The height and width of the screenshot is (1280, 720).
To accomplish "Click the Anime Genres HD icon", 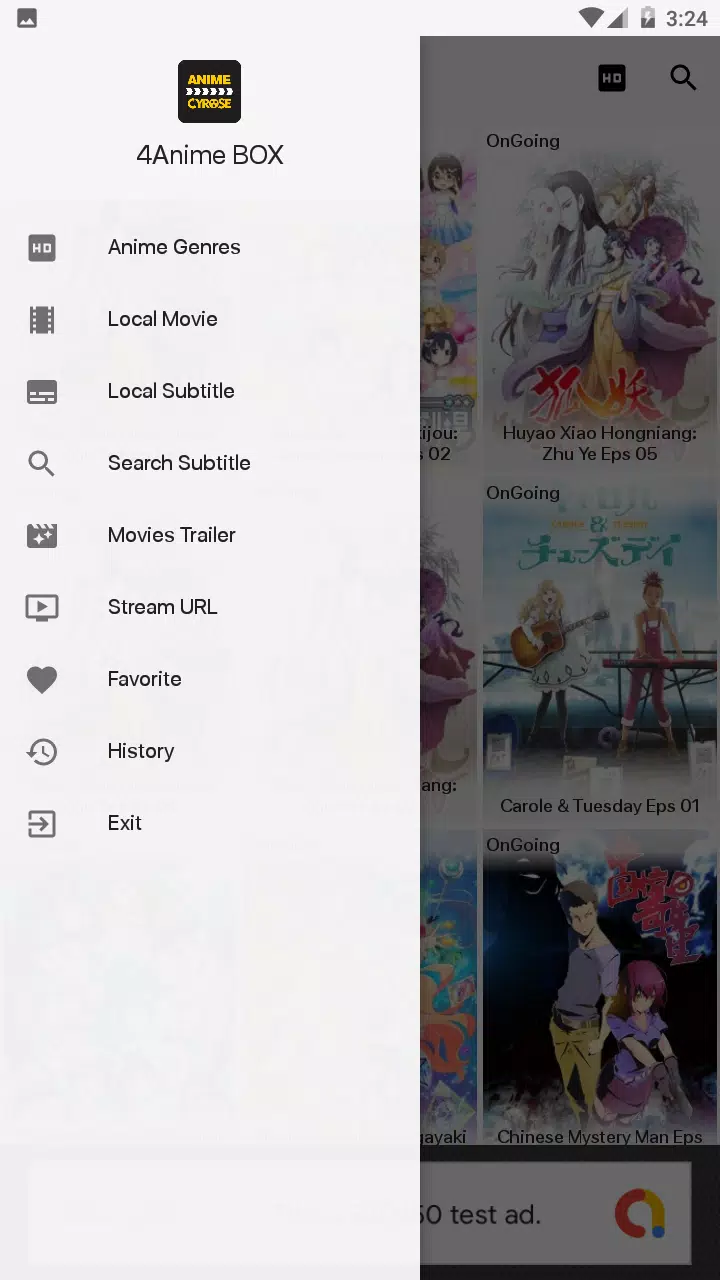I will [41, 247].
